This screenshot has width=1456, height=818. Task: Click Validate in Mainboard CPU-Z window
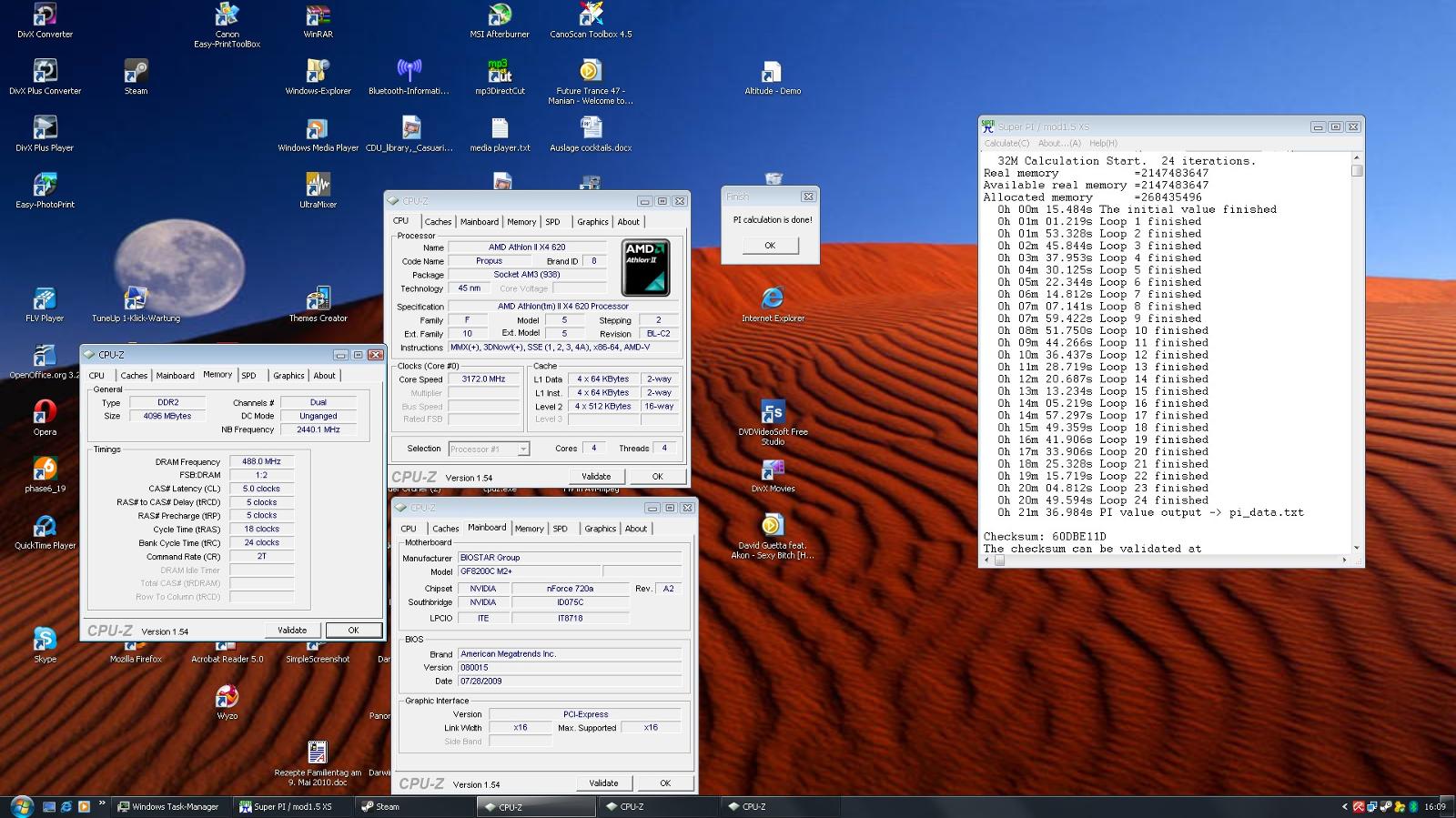[603, 783]
